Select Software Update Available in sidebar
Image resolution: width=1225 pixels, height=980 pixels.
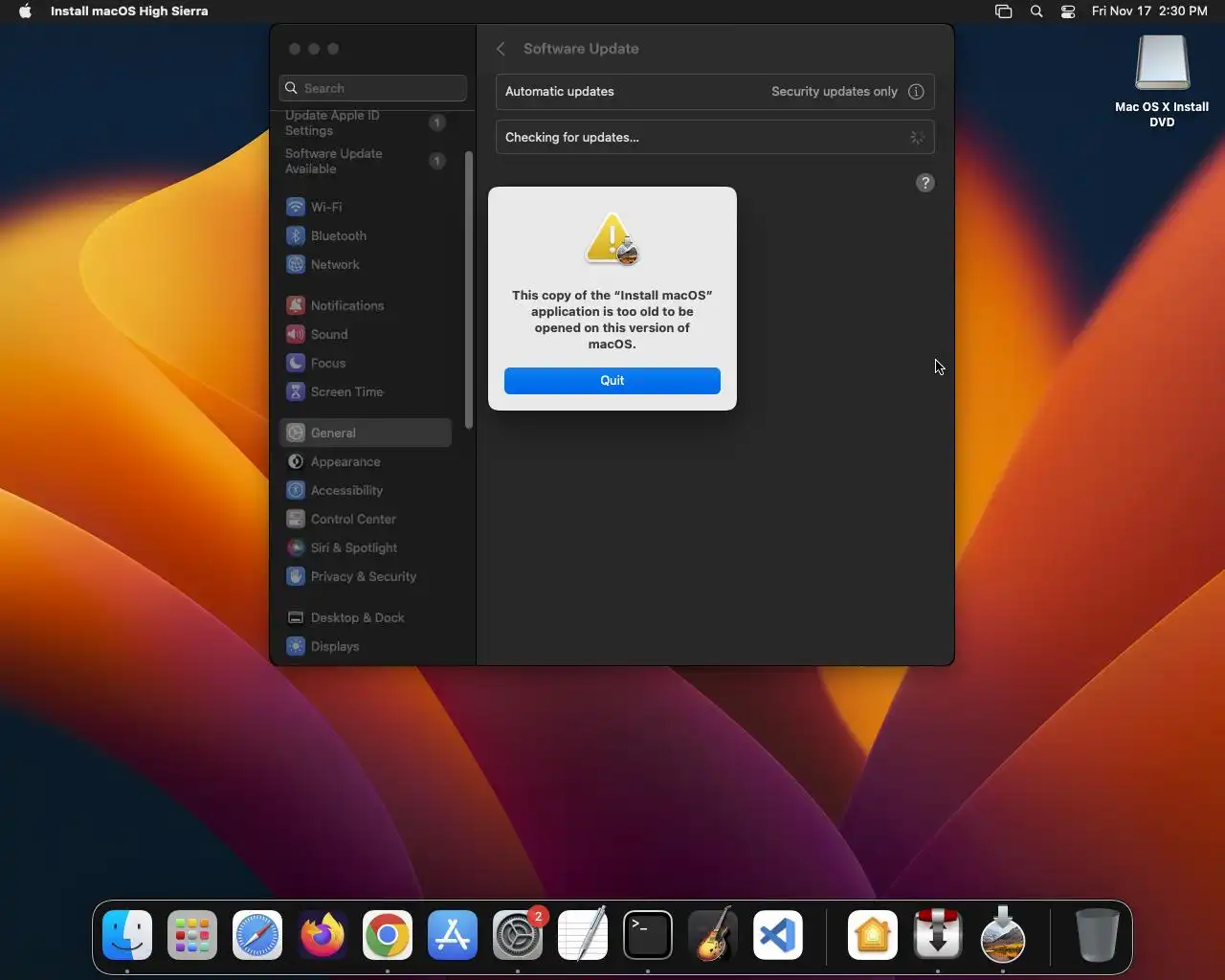[x=365, y=161]
